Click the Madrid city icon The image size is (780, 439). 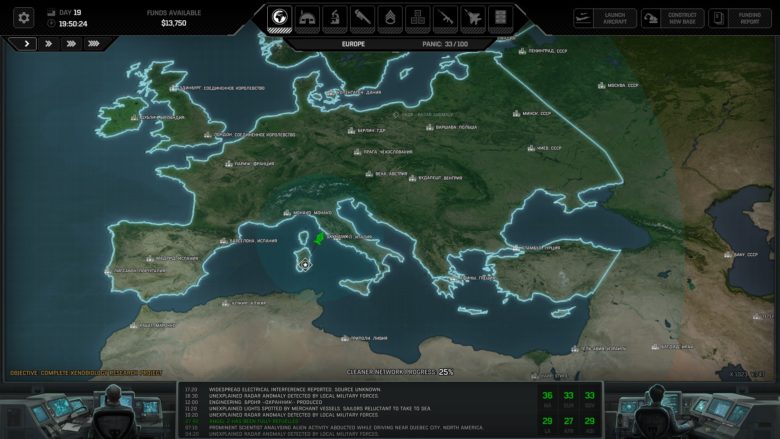pos(150,259)
